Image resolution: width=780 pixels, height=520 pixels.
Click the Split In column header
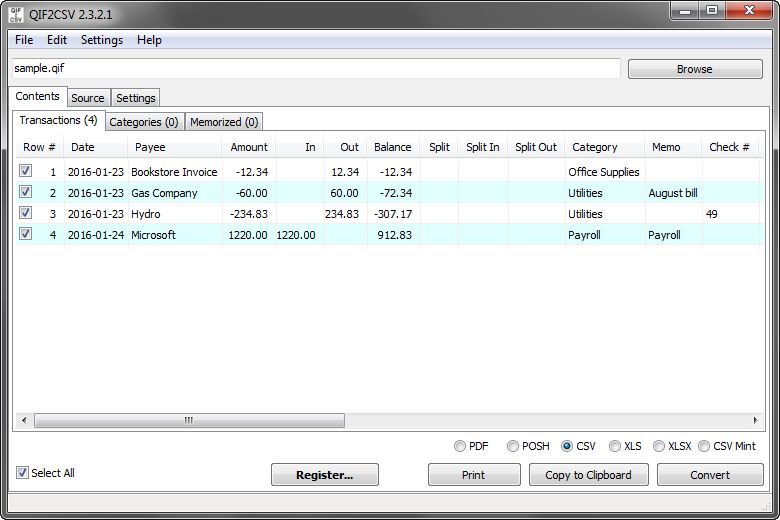point(483,147)
